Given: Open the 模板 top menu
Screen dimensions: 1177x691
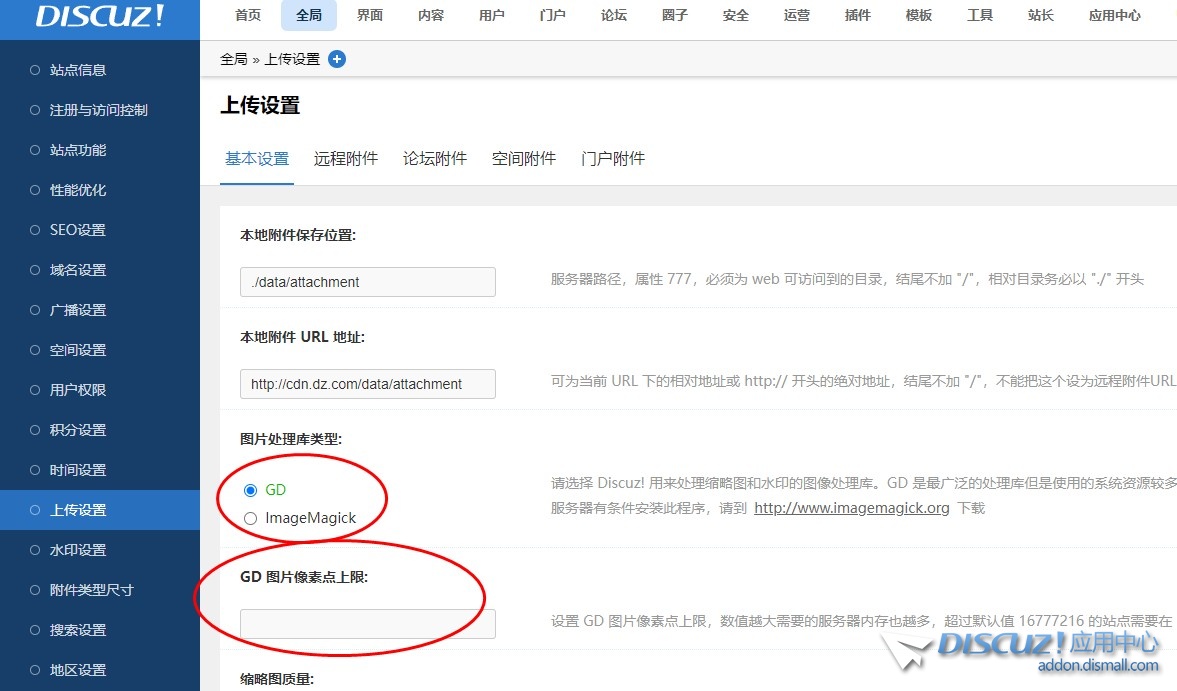Looking at the screenshot, I should coord(919,16).
